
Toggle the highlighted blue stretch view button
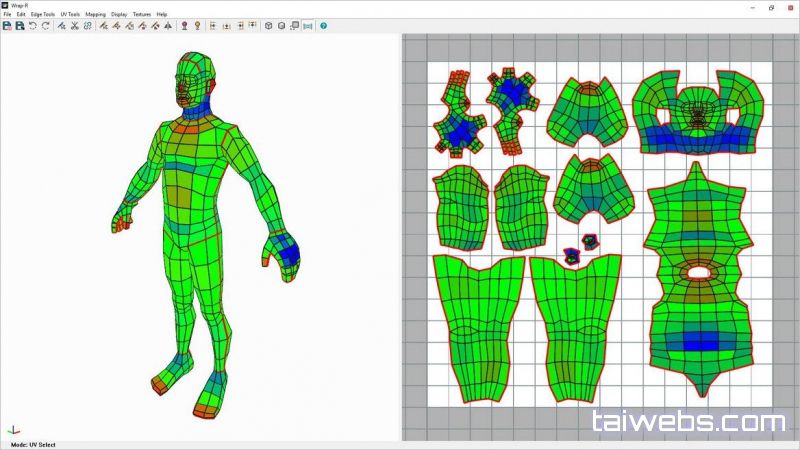click(x=307, y=25)
